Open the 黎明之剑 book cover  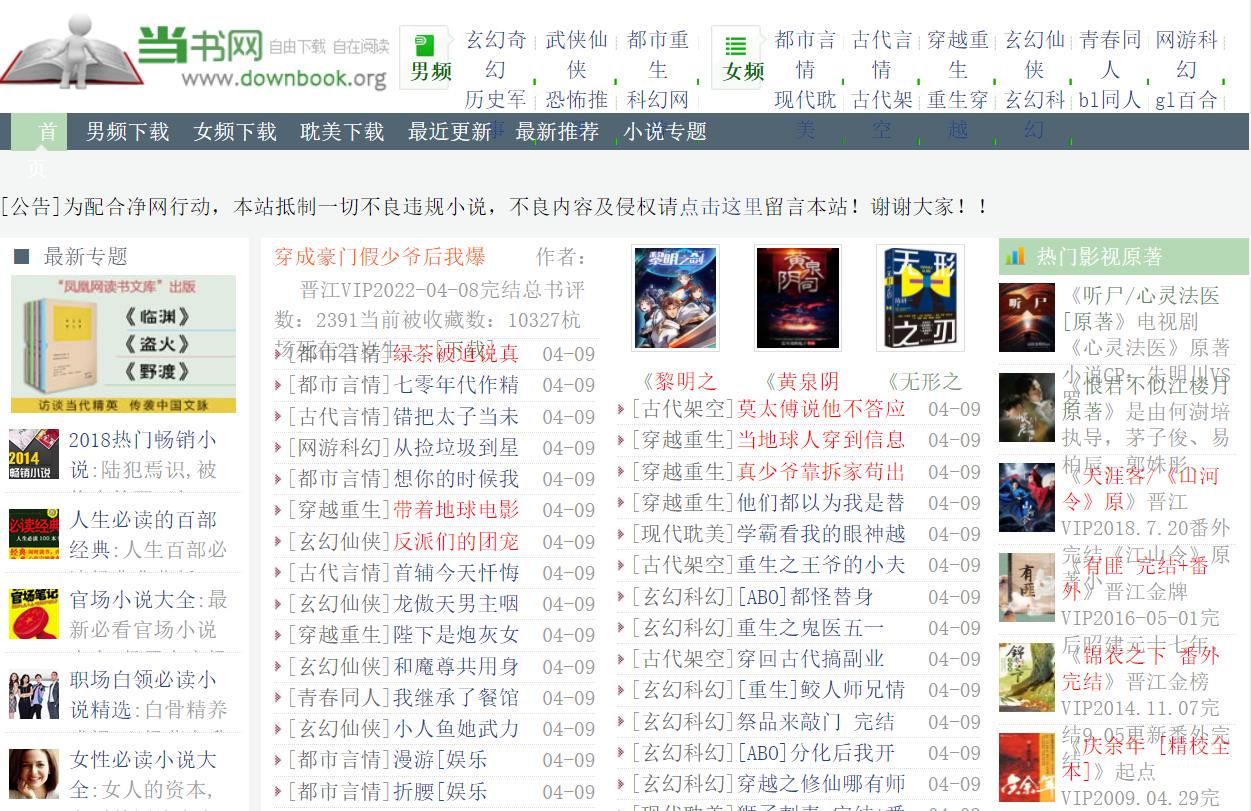pyautogui.click(x=675, y=298)
